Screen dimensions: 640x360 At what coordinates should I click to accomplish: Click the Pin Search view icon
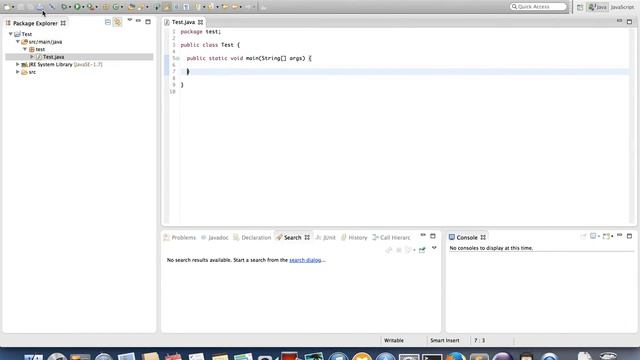point(422,250)
